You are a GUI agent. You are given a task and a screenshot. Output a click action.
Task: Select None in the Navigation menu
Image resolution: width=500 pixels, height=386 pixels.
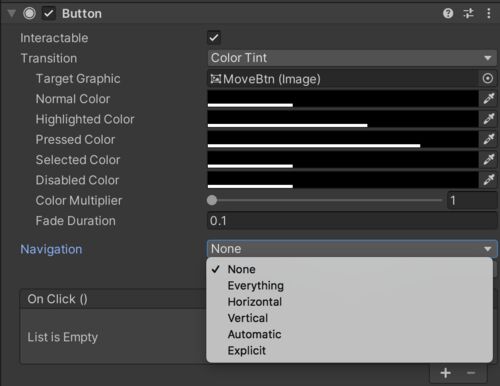pos(349,269)
